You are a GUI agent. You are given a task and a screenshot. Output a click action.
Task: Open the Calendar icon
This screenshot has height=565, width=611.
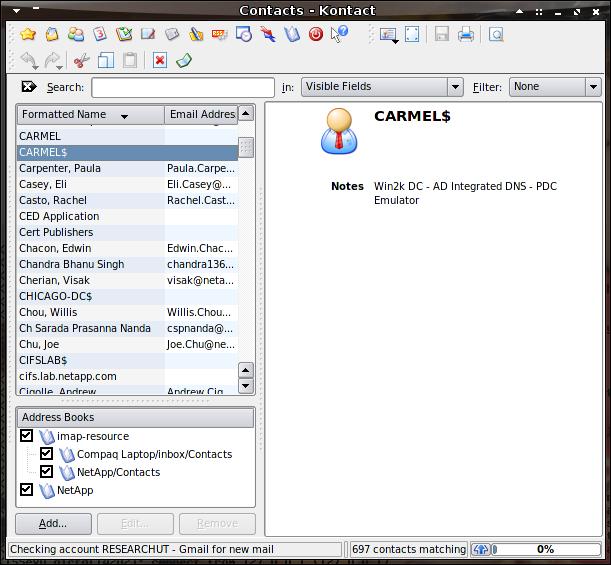[x=100, y=34]
